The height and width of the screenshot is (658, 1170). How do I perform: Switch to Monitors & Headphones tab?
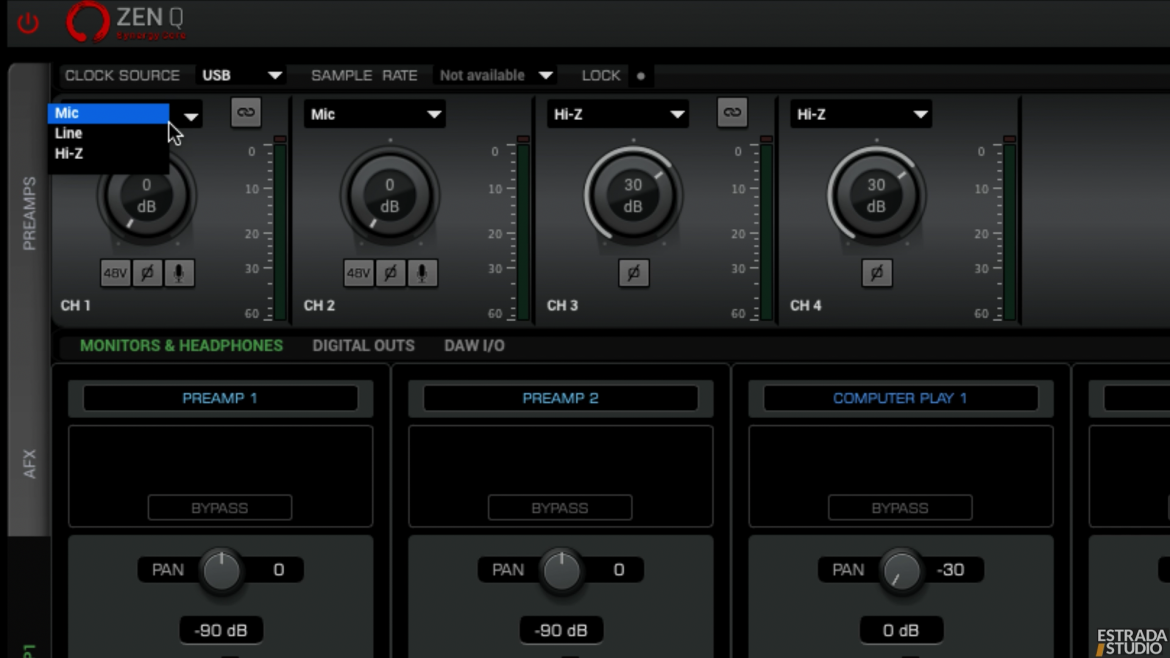(x=181, y=345)
